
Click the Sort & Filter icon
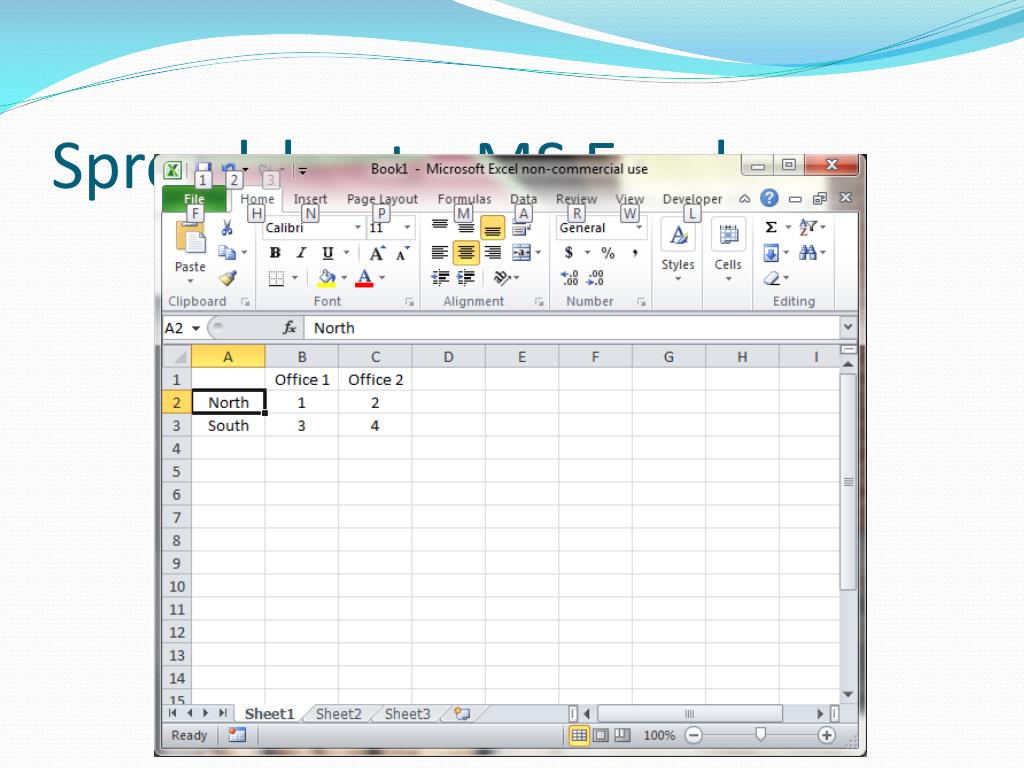point(808,227)
